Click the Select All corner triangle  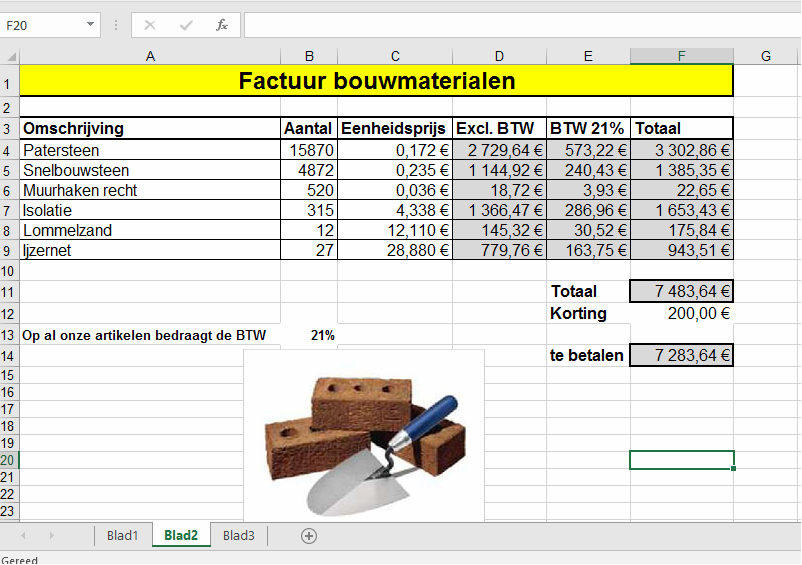click(10, 56)
